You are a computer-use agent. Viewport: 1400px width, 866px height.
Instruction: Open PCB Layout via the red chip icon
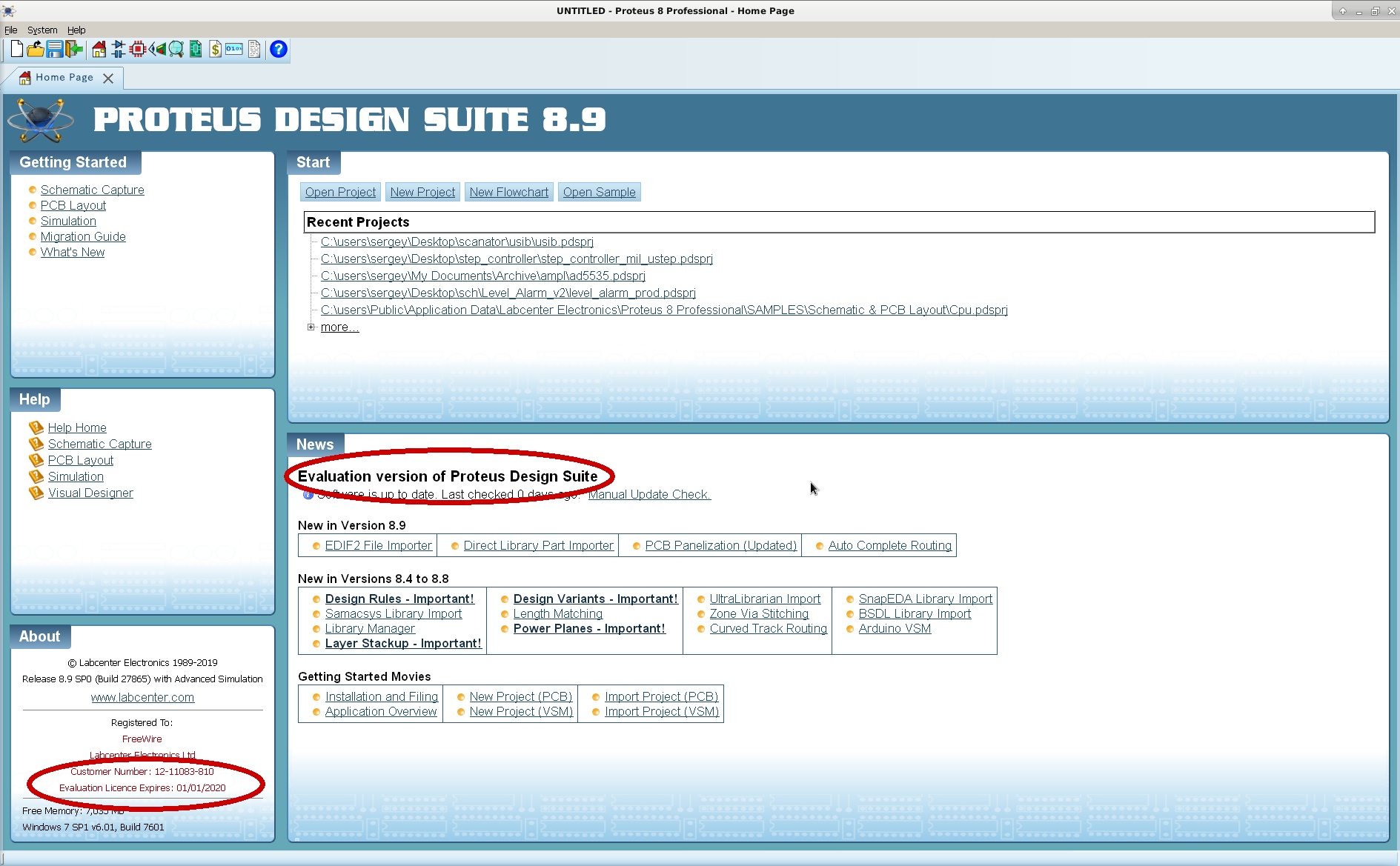coord(138,49)
